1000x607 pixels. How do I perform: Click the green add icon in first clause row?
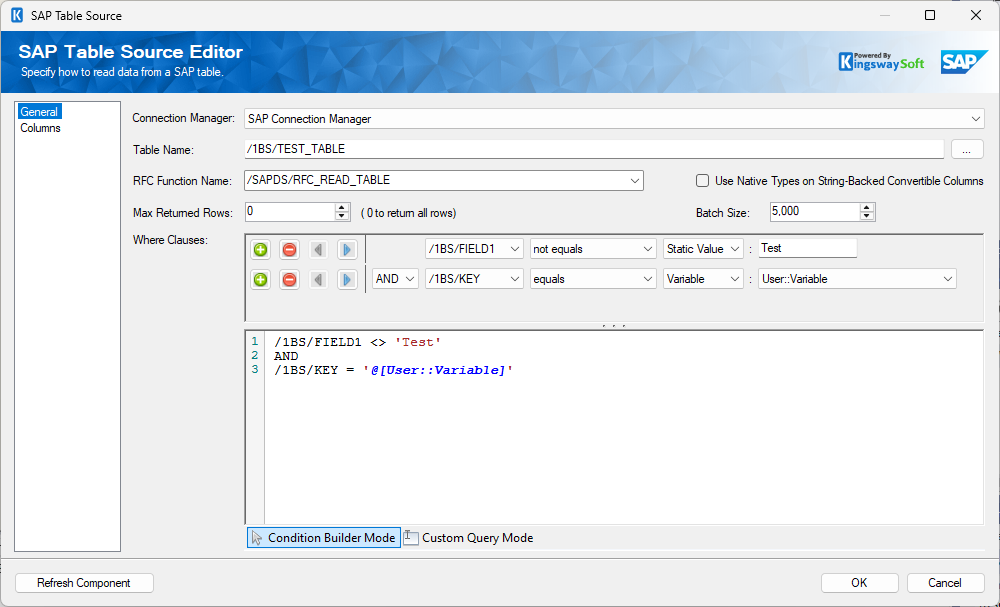click(260, 249)
